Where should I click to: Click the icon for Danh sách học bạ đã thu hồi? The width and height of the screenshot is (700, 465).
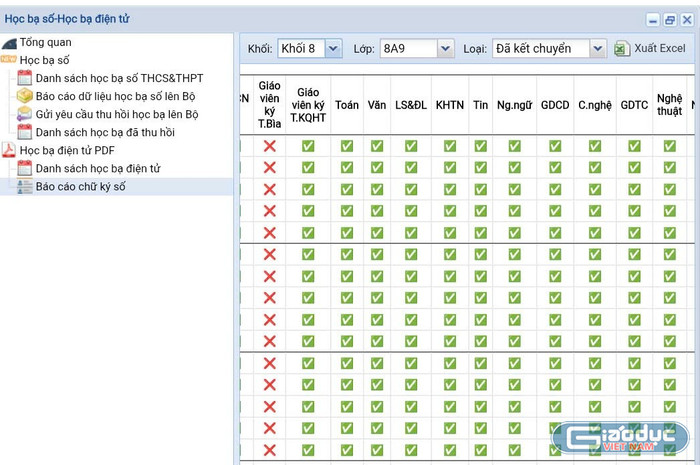[25, 132]
